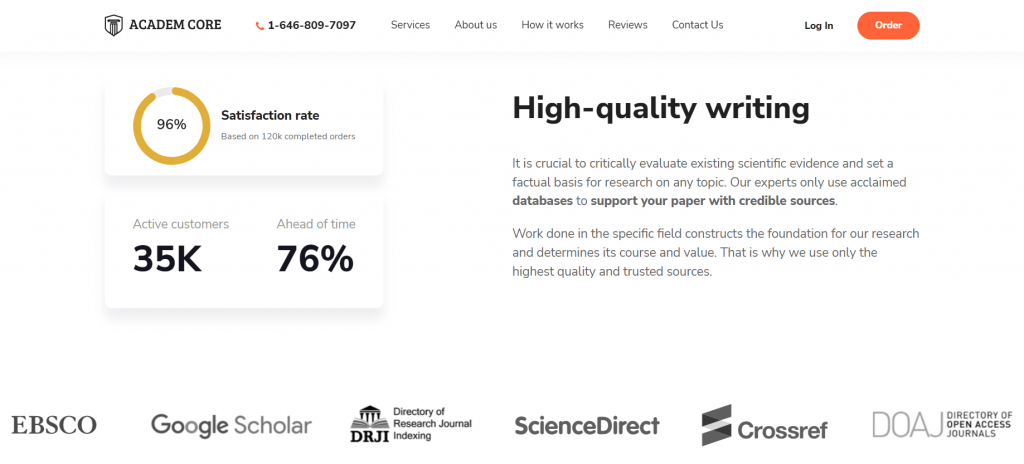
Task: View the Reviews page
Action: coord(628,25)
